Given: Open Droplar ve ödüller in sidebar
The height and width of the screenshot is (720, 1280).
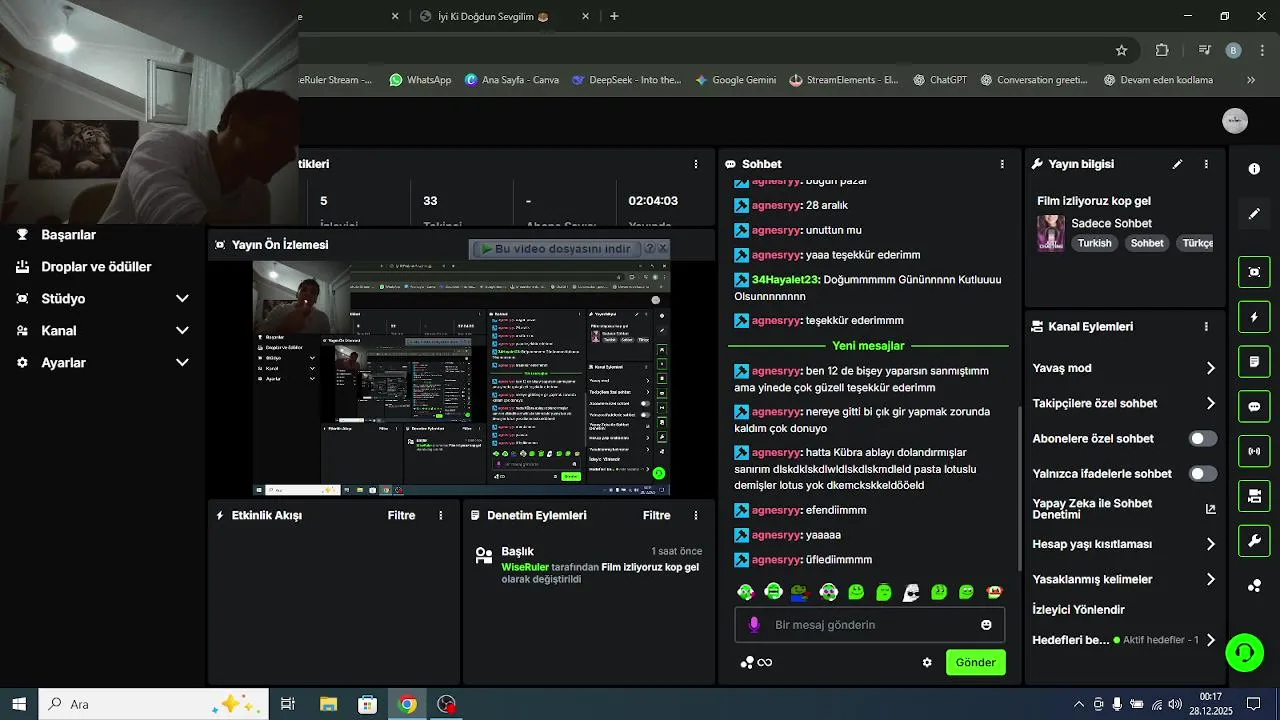Looking at the screenshot, I should 96,267.
